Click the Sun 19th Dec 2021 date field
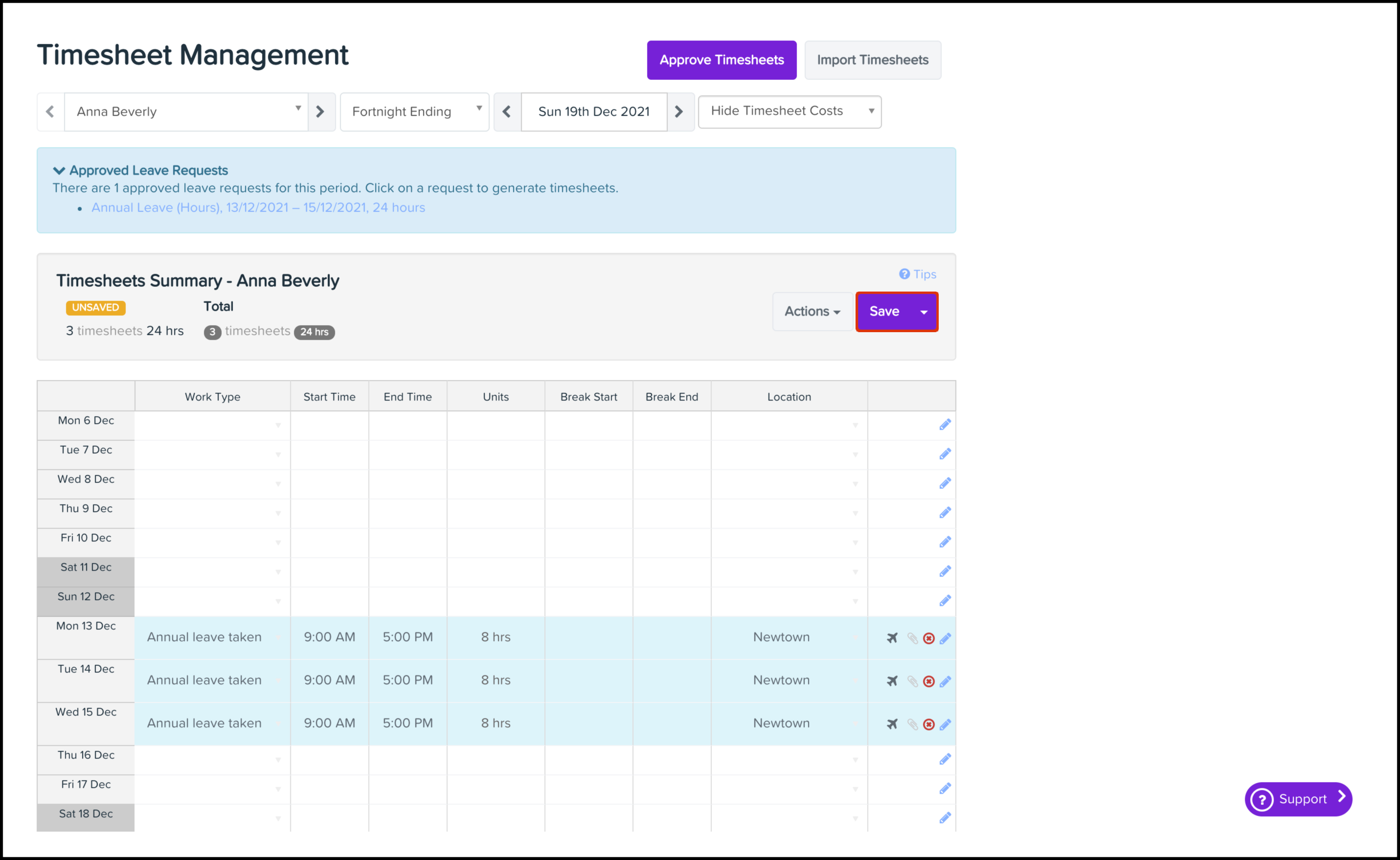1400x860 pixels. (x=593, y=112)
